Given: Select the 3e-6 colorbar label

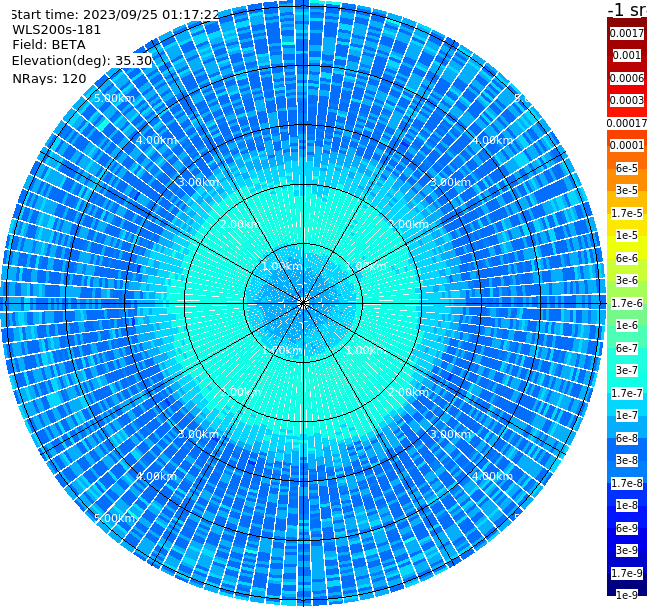Looking at the screenshot, I should (627, 280).
